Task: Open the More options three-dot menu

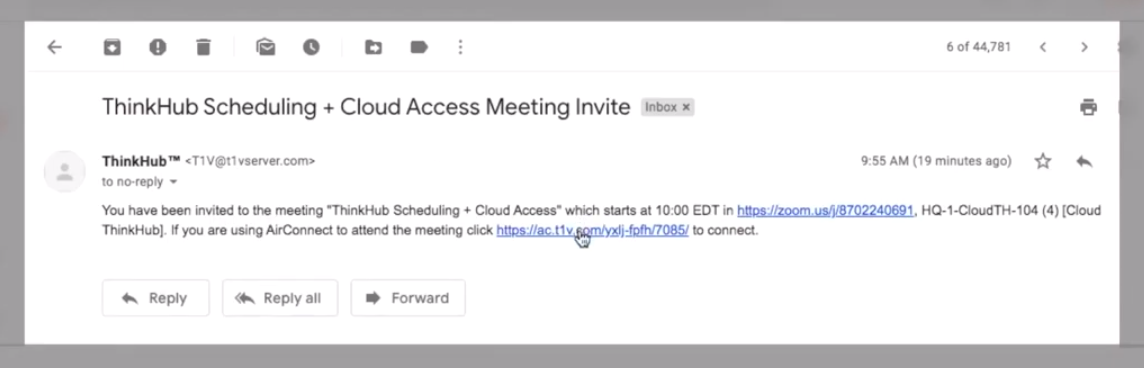Action: [x=460, y=47]
